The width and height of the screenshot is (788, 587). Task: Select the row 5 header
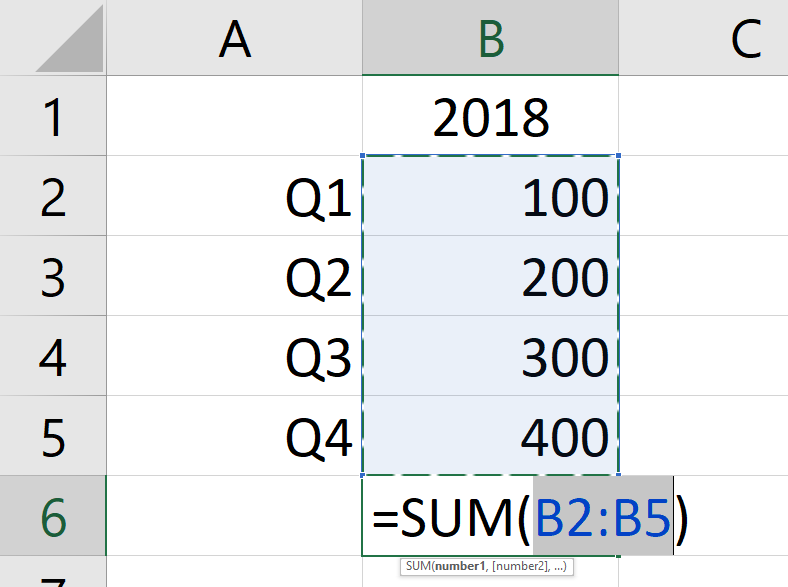52,437
